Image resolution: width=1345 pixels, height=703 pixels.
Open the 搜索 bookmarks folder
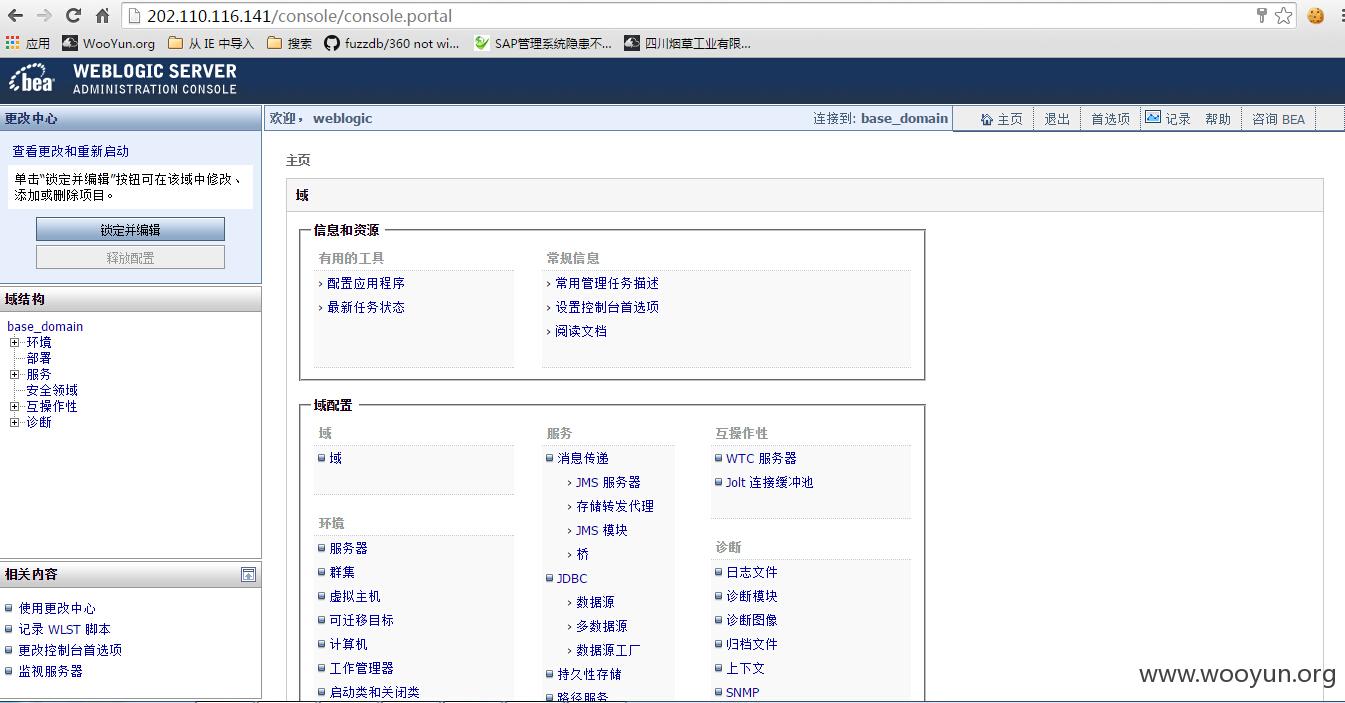[290, 43]
